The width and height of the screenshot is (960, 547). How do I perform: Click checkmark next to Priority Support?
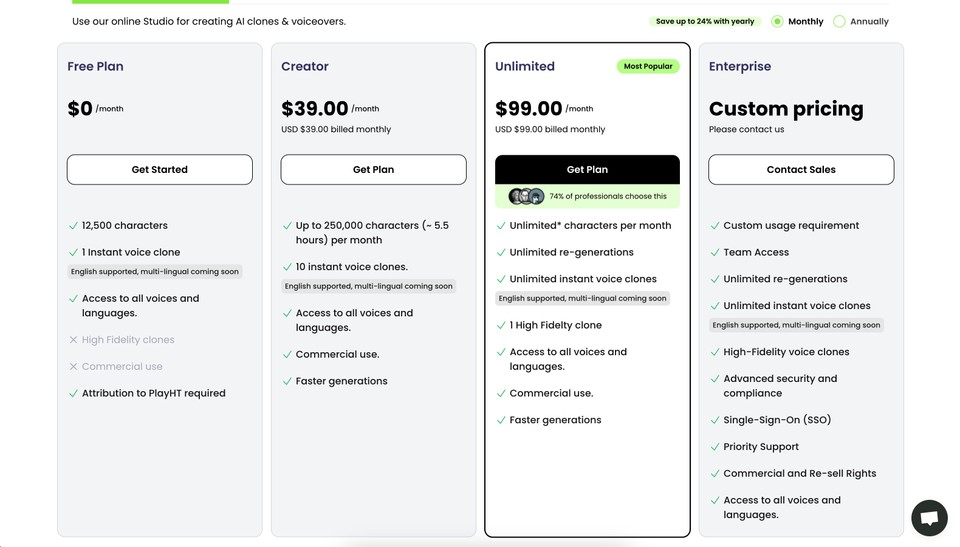[x=714, y=447]
